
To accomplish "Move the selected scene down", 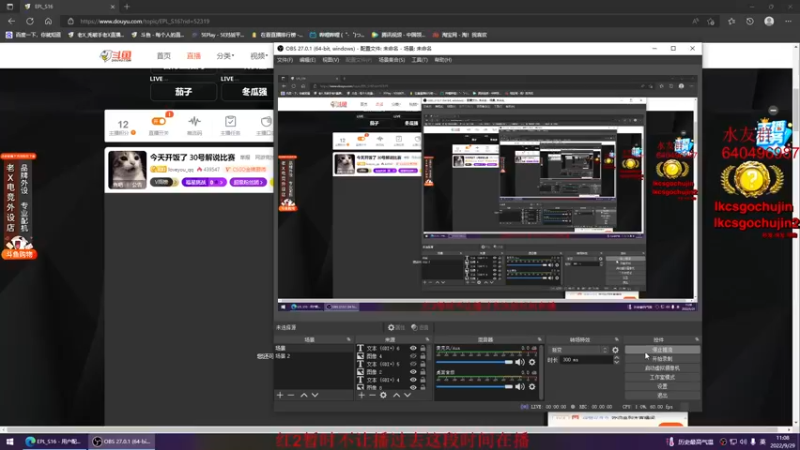I will (x=315, y=395).
